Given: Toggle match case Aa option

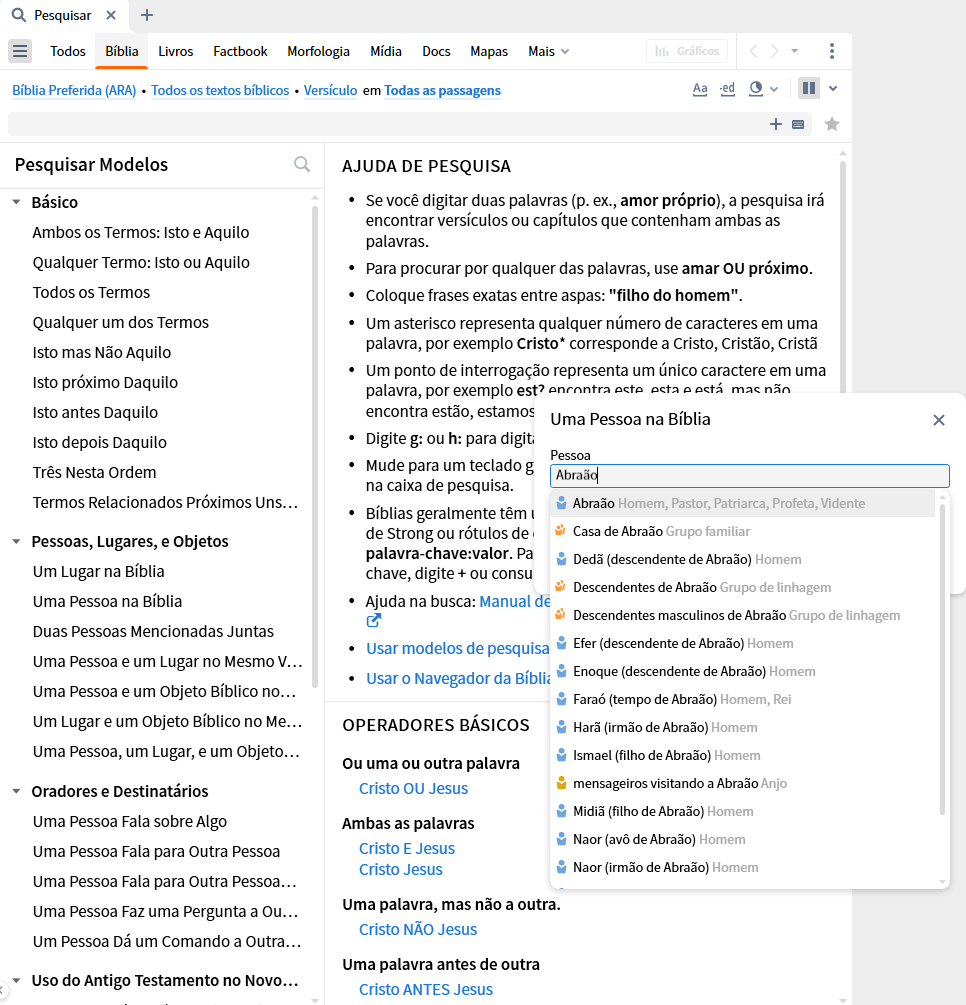Looking at the screenshot, I should [x=700, y=89].
